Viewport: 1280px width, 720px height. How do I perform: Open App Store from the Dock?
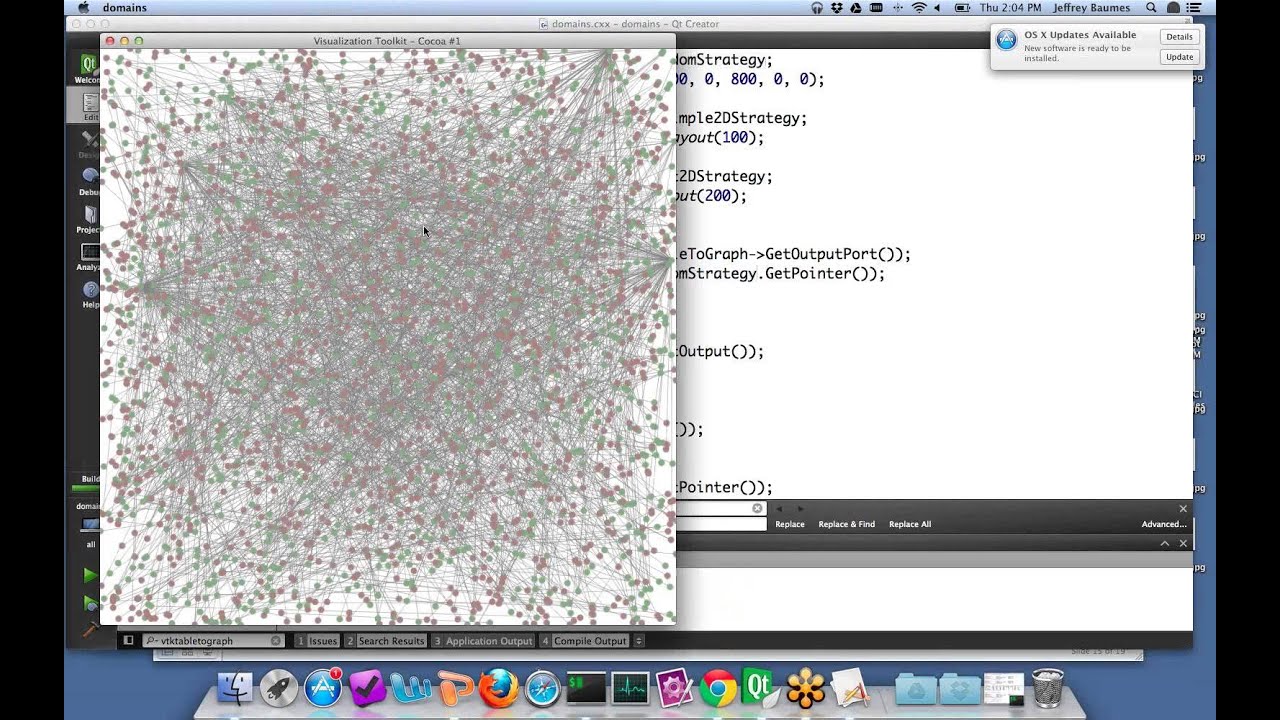pos(323,688)
